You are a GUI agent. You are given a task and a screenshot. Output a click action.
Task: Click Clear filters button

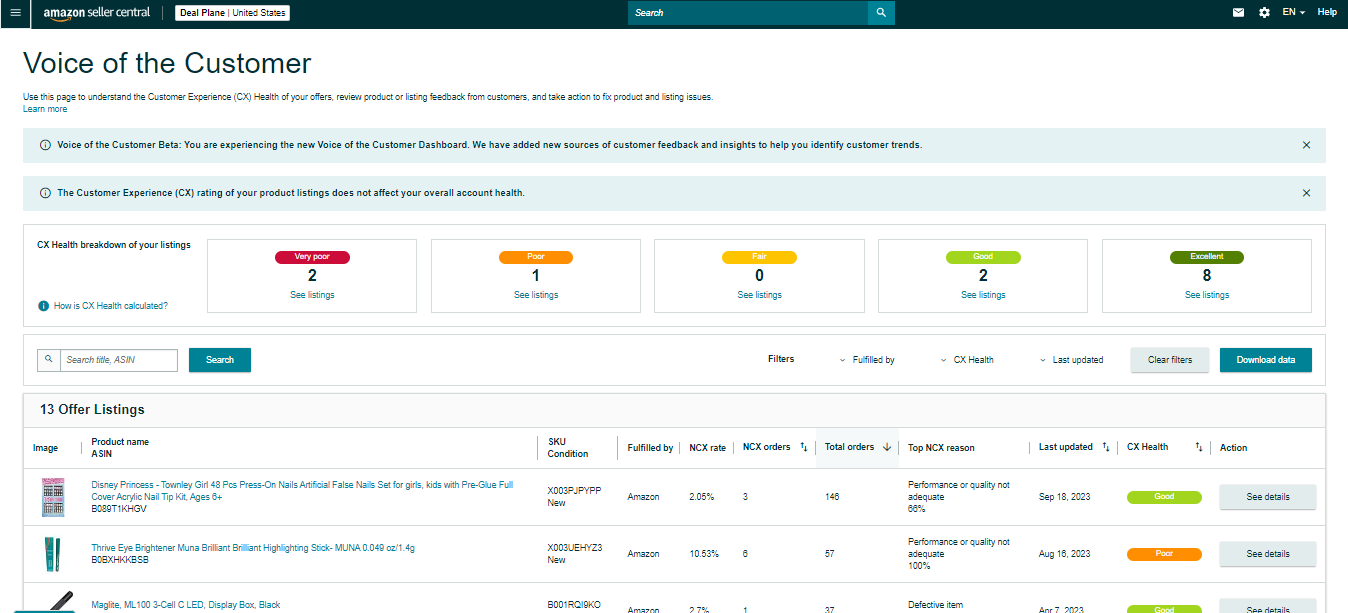tap(1170, 360)
